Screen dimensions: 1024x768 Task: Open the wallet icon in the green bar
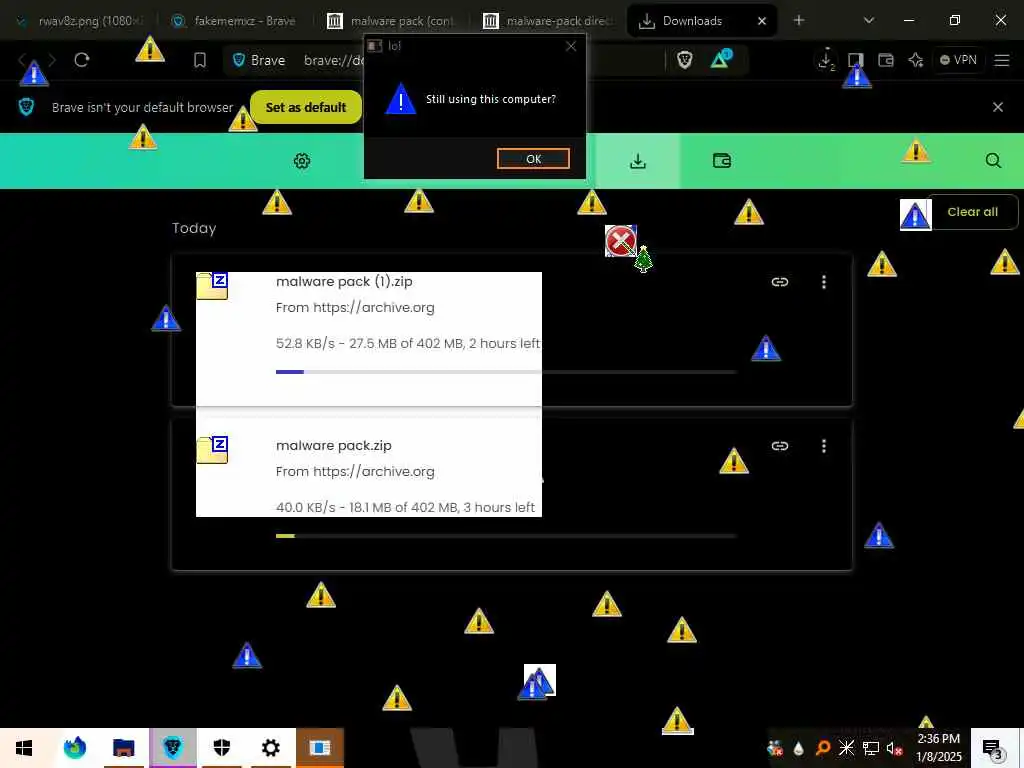(722, 161)
